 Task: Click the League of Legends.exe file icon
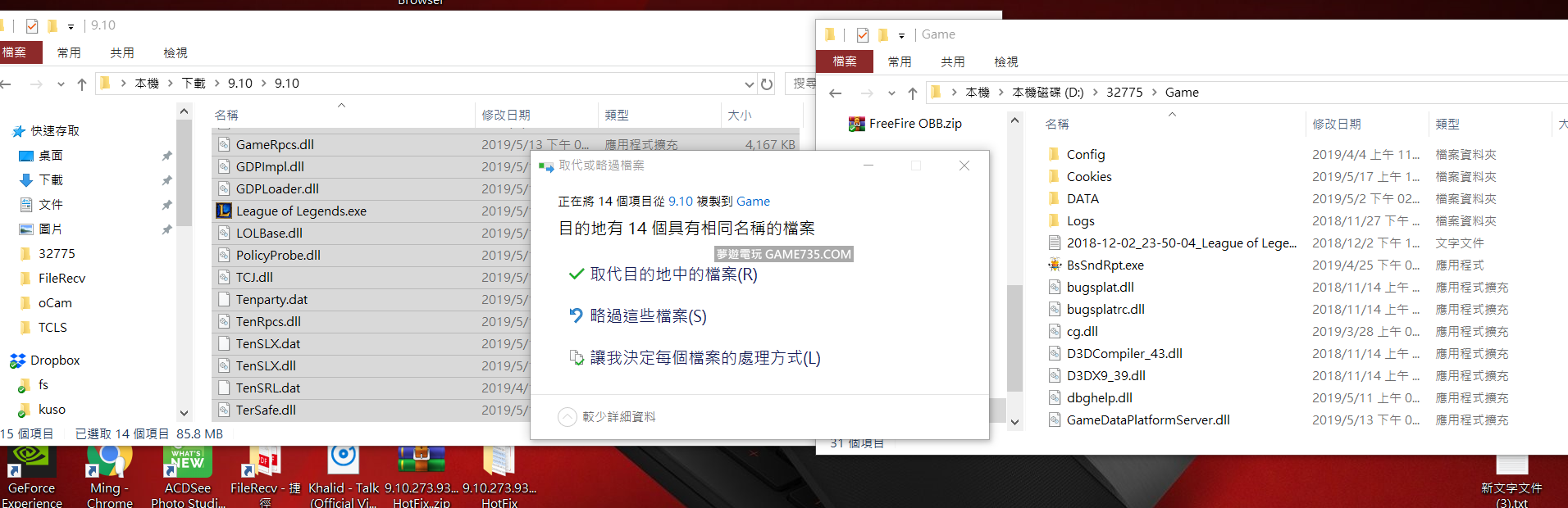(223, 211)
